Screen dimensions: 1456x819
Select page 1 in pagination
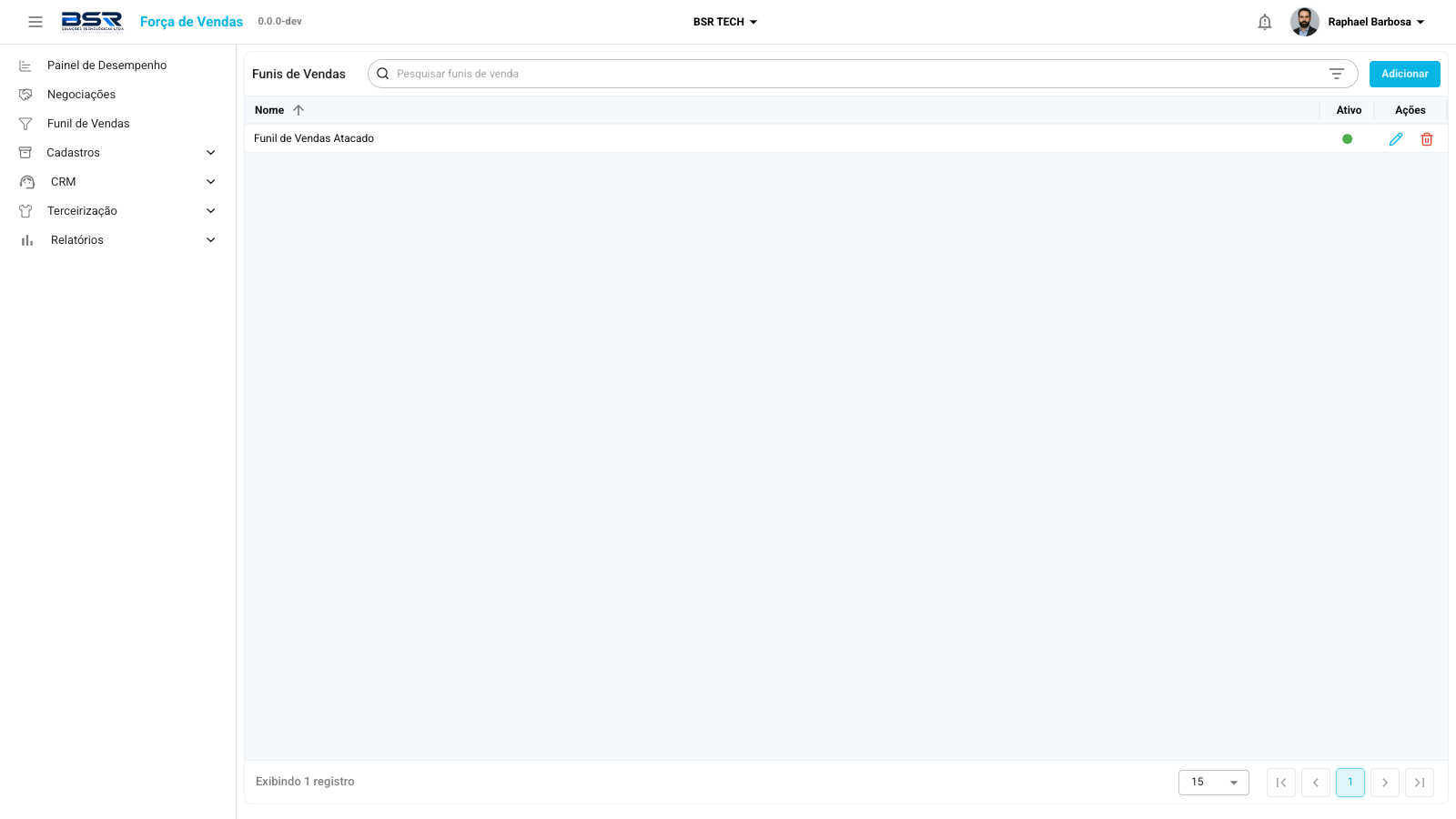point(1350,783)
